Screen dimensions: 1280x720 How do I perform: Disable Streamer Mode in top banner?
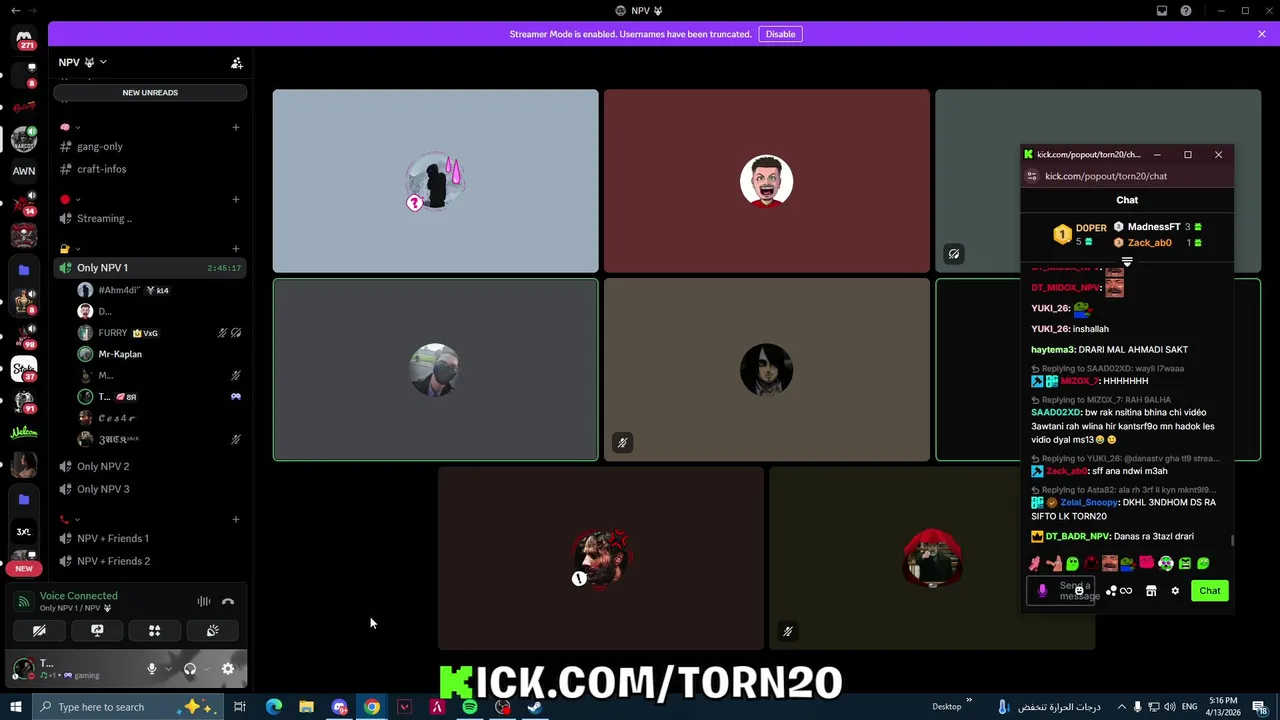click(x=780, y=34)
